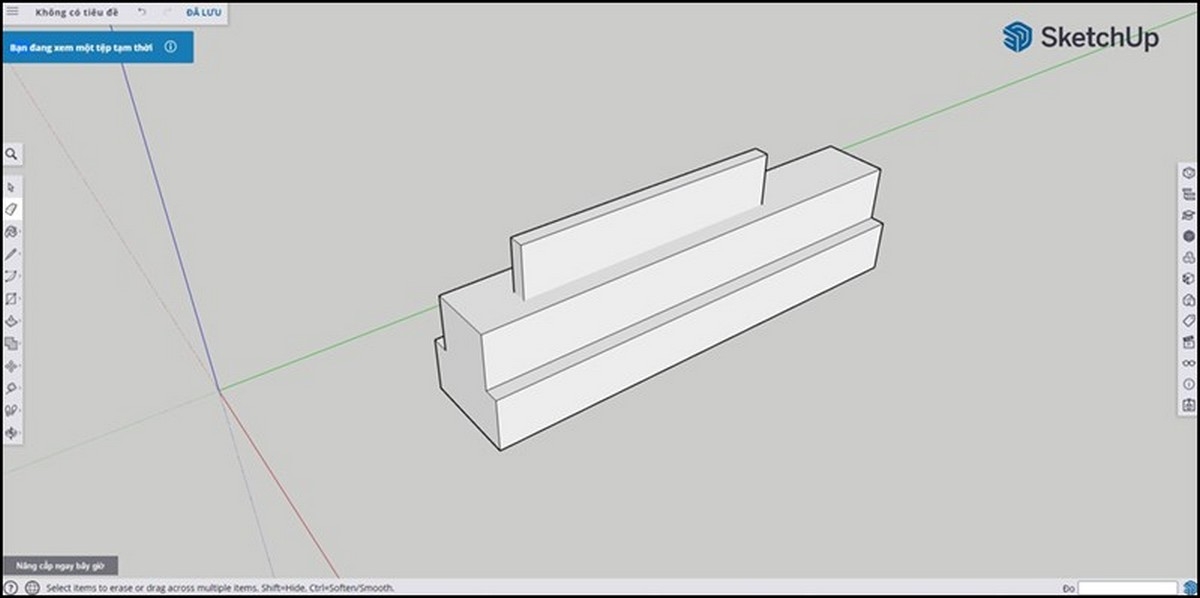
Task: Click the Undo arrow
Action: (141, 13)
